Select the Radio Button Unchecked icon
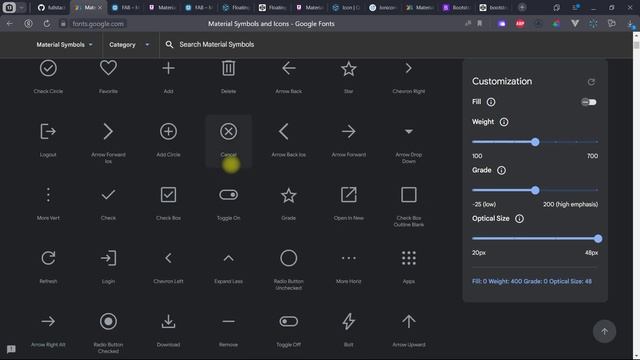 [x=289, y=258]
